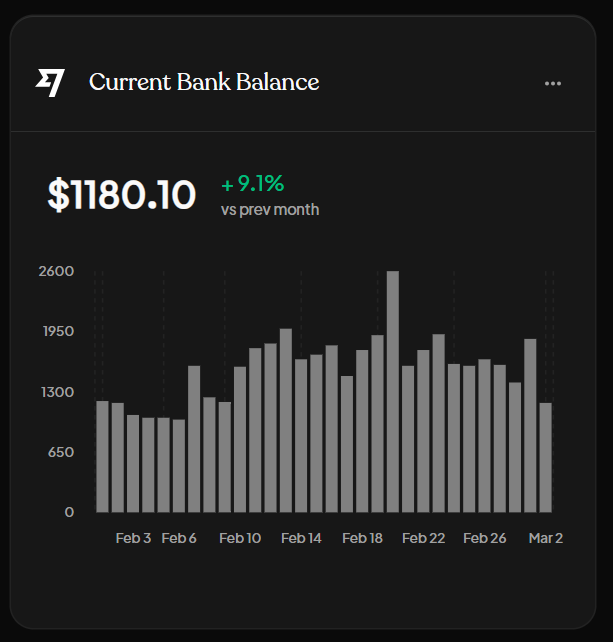Click the Feb 10 axis label
Image resolution: width=613 pixels, height=642 pixels.
(x=240, y=538)
